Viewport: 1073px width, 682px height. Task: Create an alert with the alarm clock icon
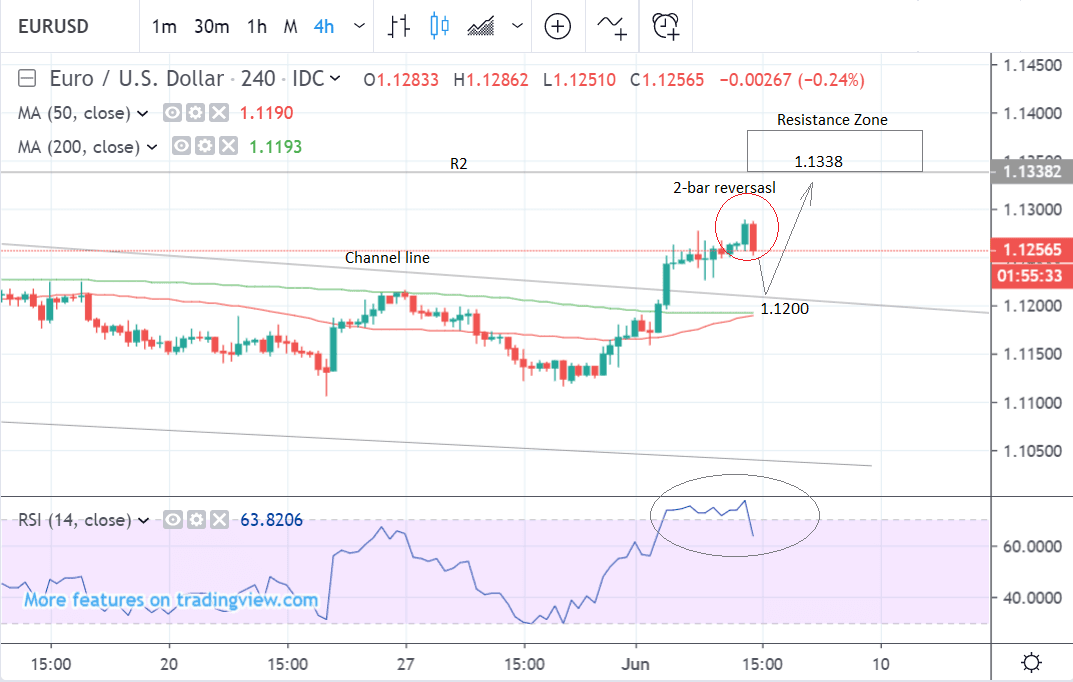coord(665,27)
